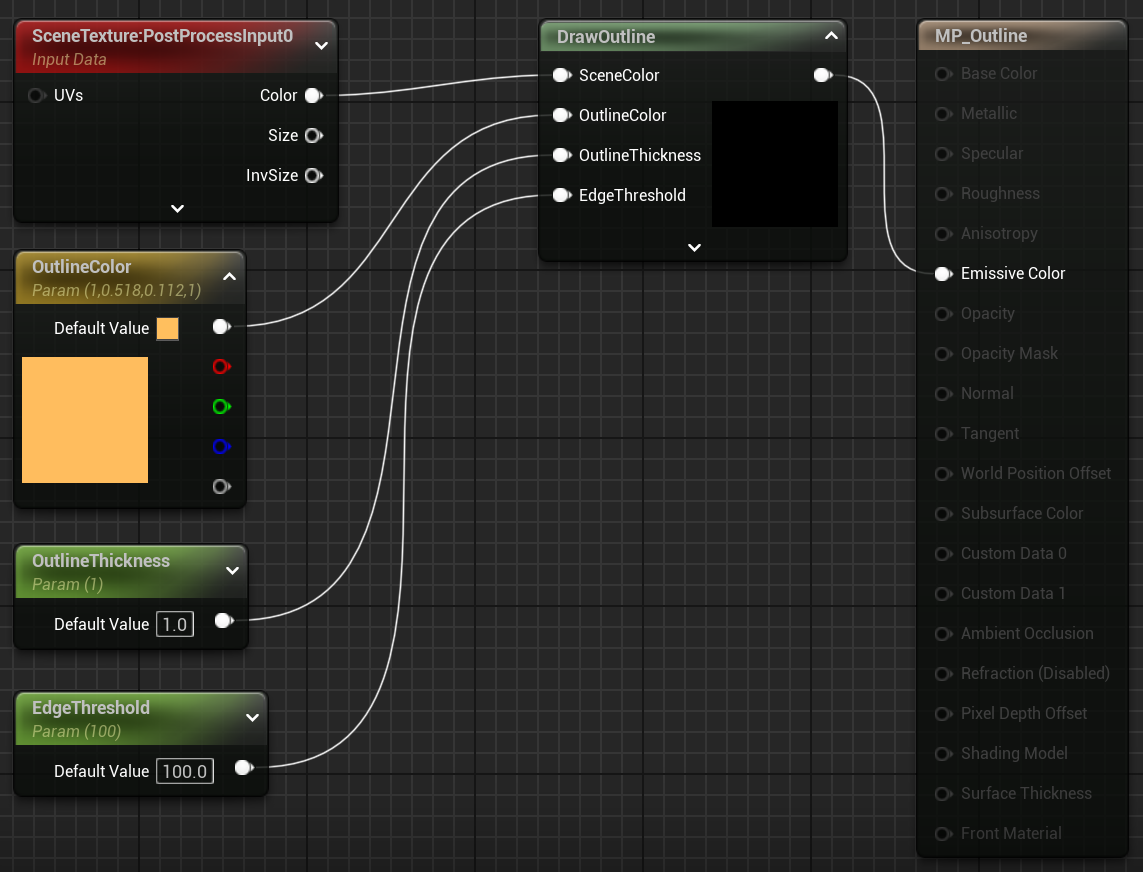Click the Color output pin on SceneTexture node

tap(313, 96)
